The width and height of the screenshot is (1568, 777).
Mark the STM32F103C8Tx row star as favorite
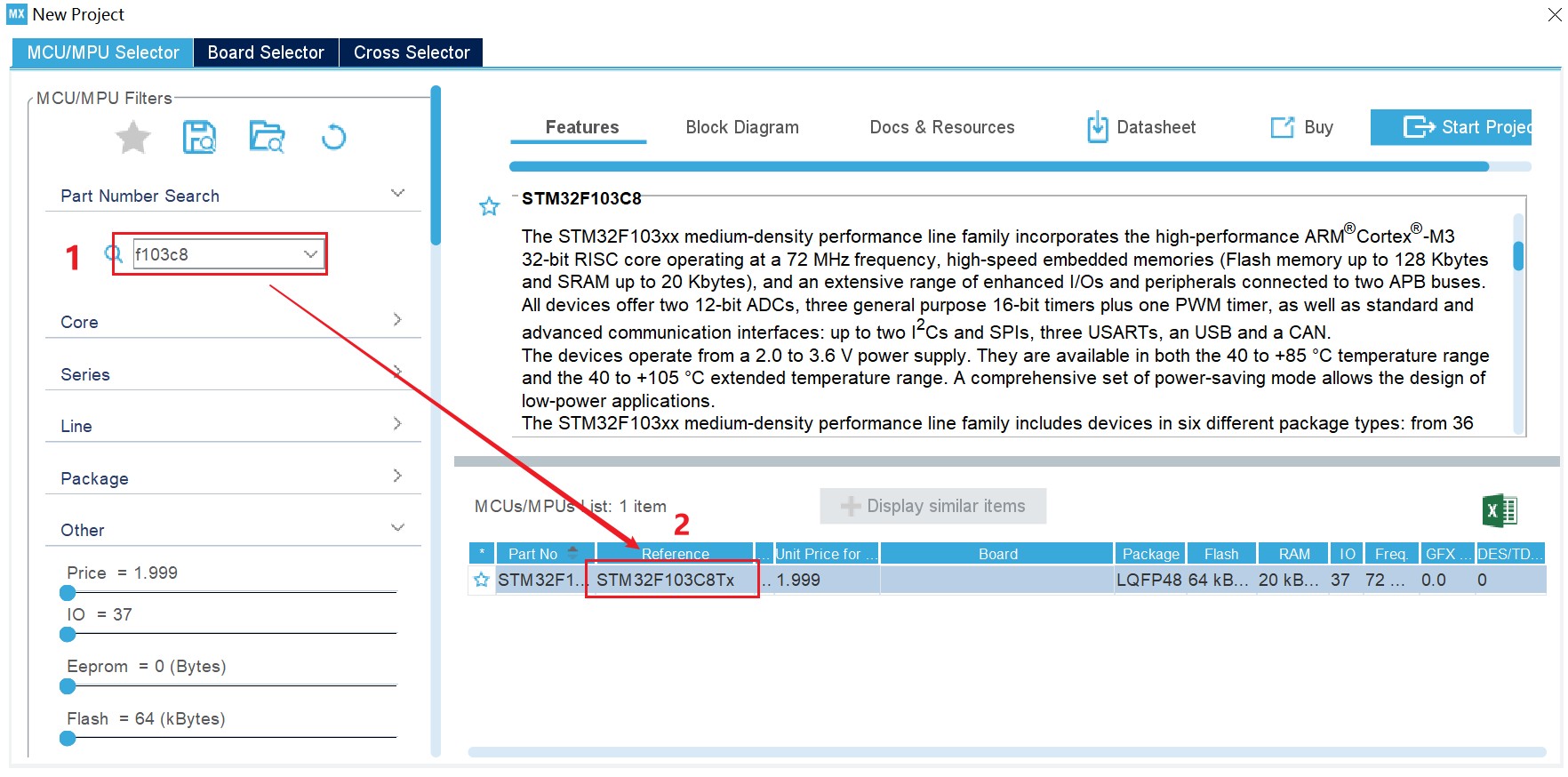pos(482,580)
